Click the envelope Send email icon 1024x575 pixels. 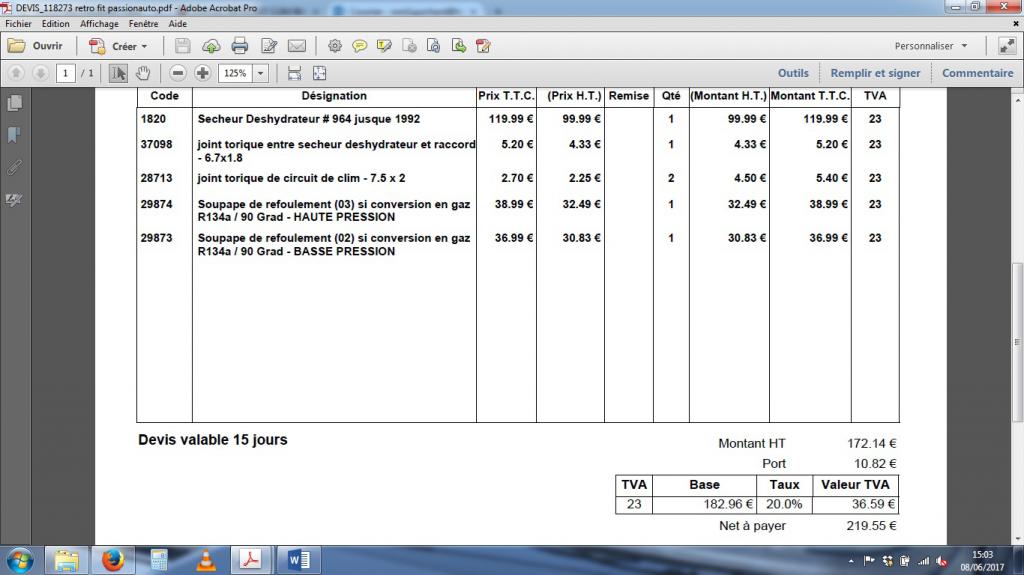(x=296, y=46)
